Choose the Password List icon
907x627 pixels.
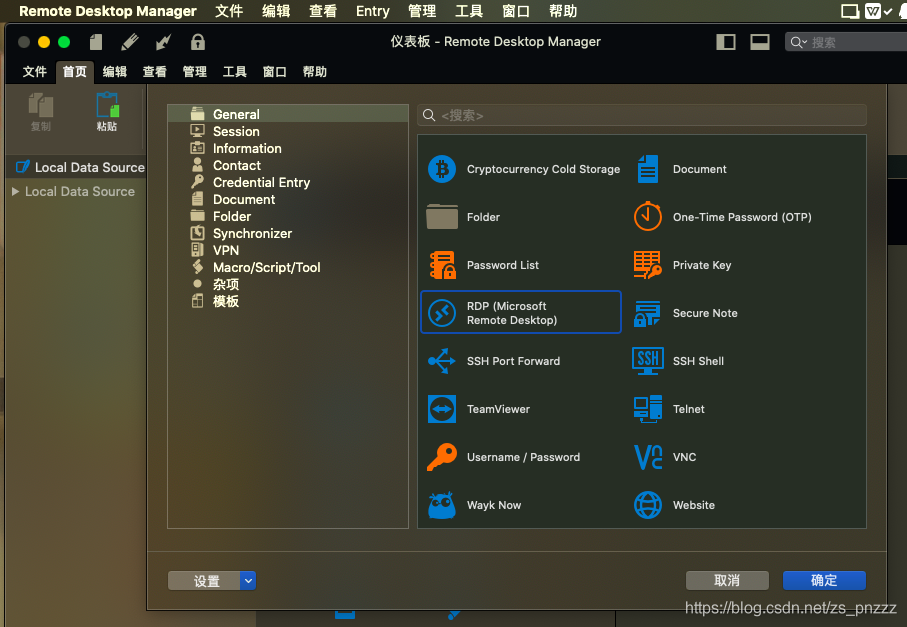(442, 265)
